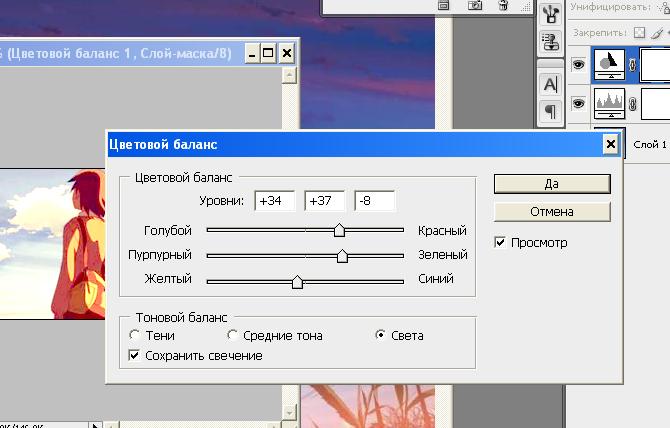Minimize the Цветовой баланс 1 document window
Screen dimensions: 670x428
click(x=252, y=54)
